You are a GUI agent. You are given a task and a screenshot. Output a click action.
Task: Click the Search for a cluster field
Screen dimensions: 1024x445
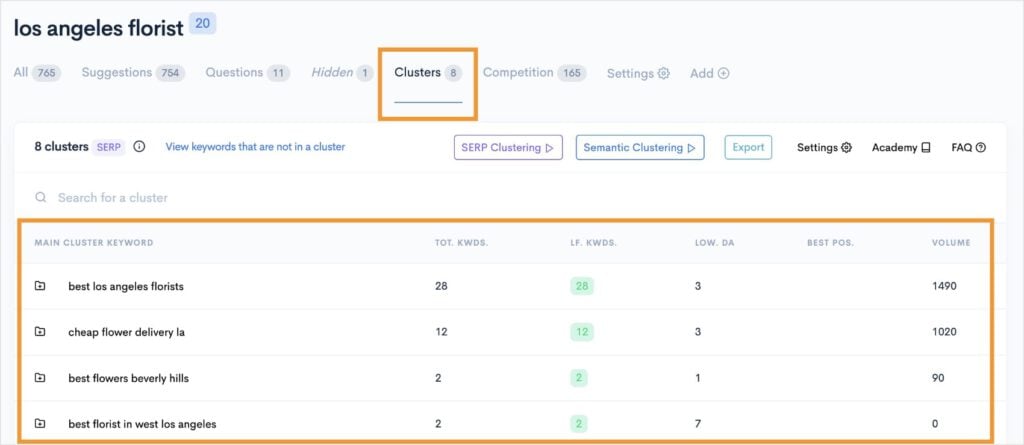point(509,197)
